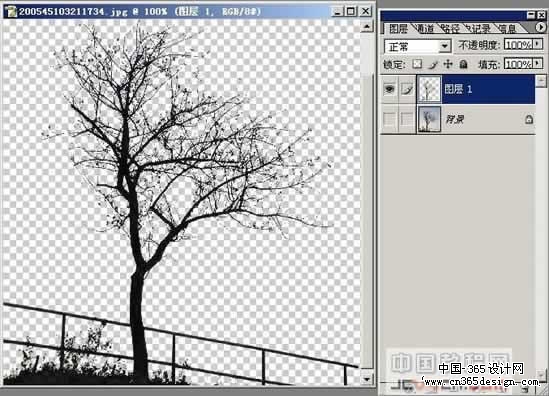549x396 pixels.
Task: Toggle the link box of the 背景 layer
Action: click(x=407, y=119)
